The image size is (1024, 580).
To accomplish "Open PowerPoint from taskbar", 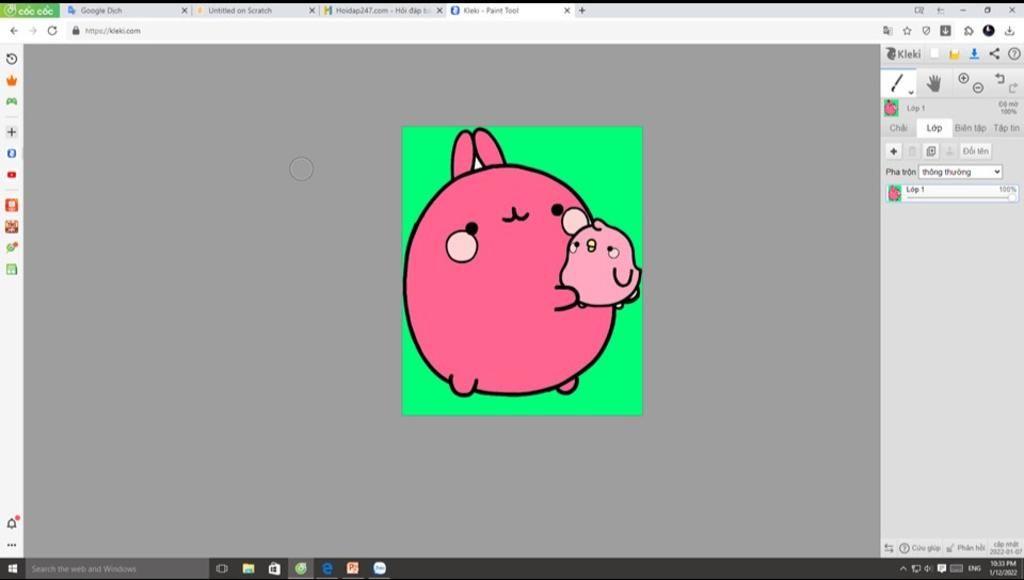I will click(353, 569).
